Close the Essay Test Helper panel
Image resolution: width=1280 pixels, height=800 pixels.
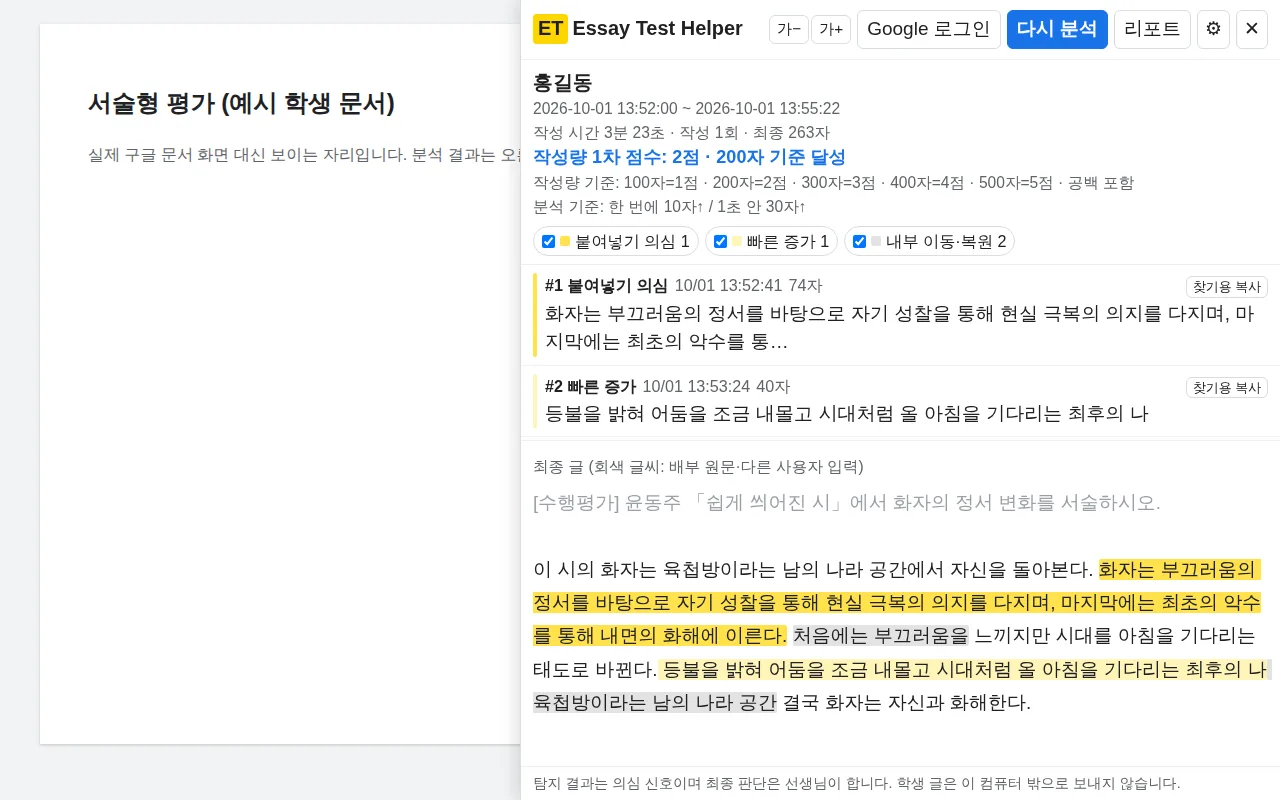coord(1252,29)
